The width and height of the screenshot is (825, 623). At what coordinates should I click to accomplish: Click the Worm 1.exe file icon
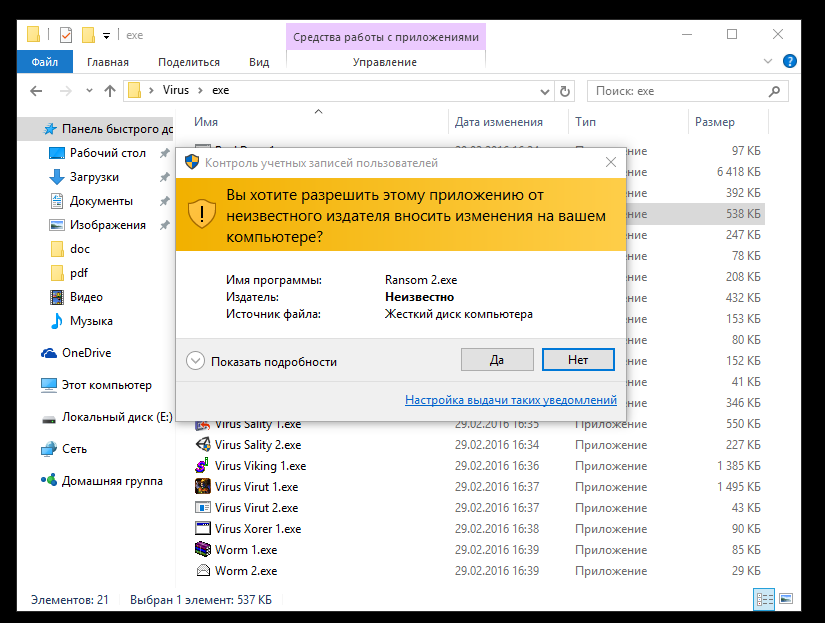(x=203, y=550)
